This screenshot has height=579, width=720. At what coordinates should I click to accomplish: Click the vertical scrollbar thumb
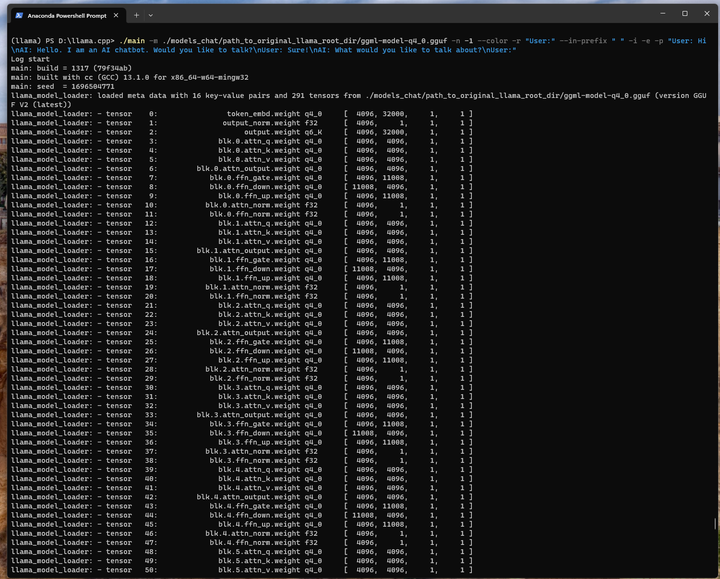[x=715, y=523]
